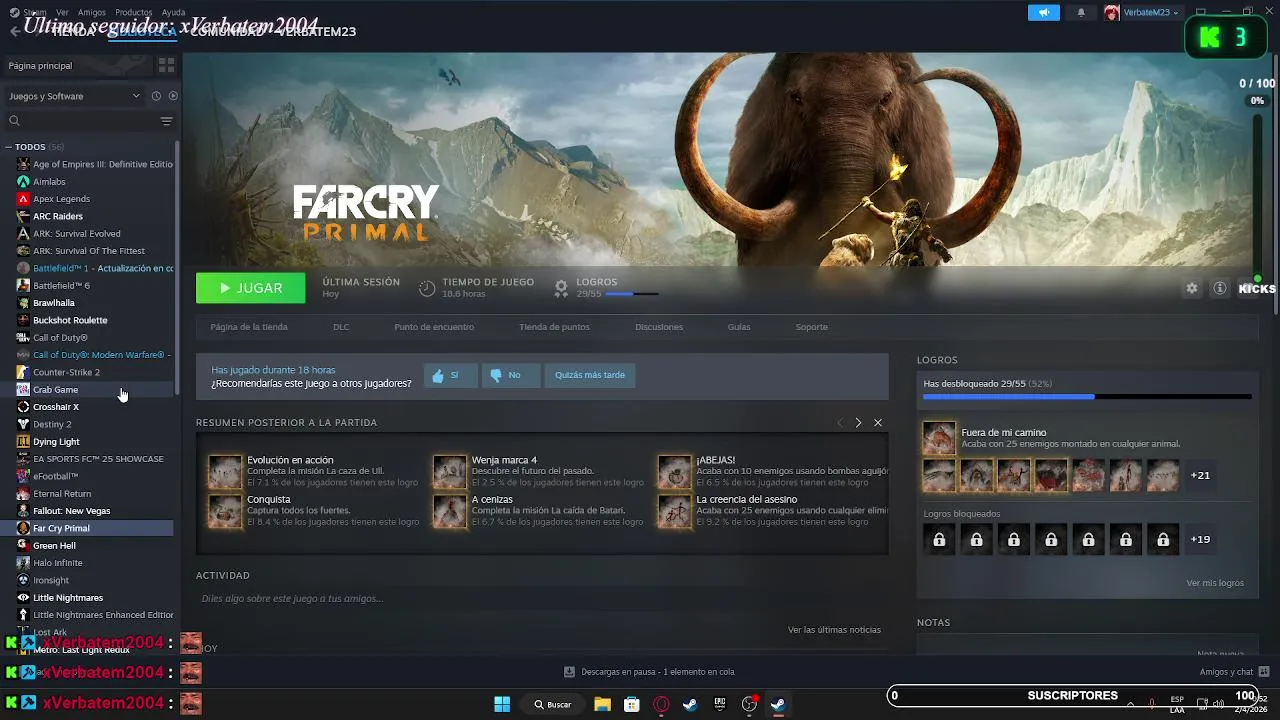Collapse the TODOS game list section
This screenshot has height=720, width=1280.
tap(8, 147)
